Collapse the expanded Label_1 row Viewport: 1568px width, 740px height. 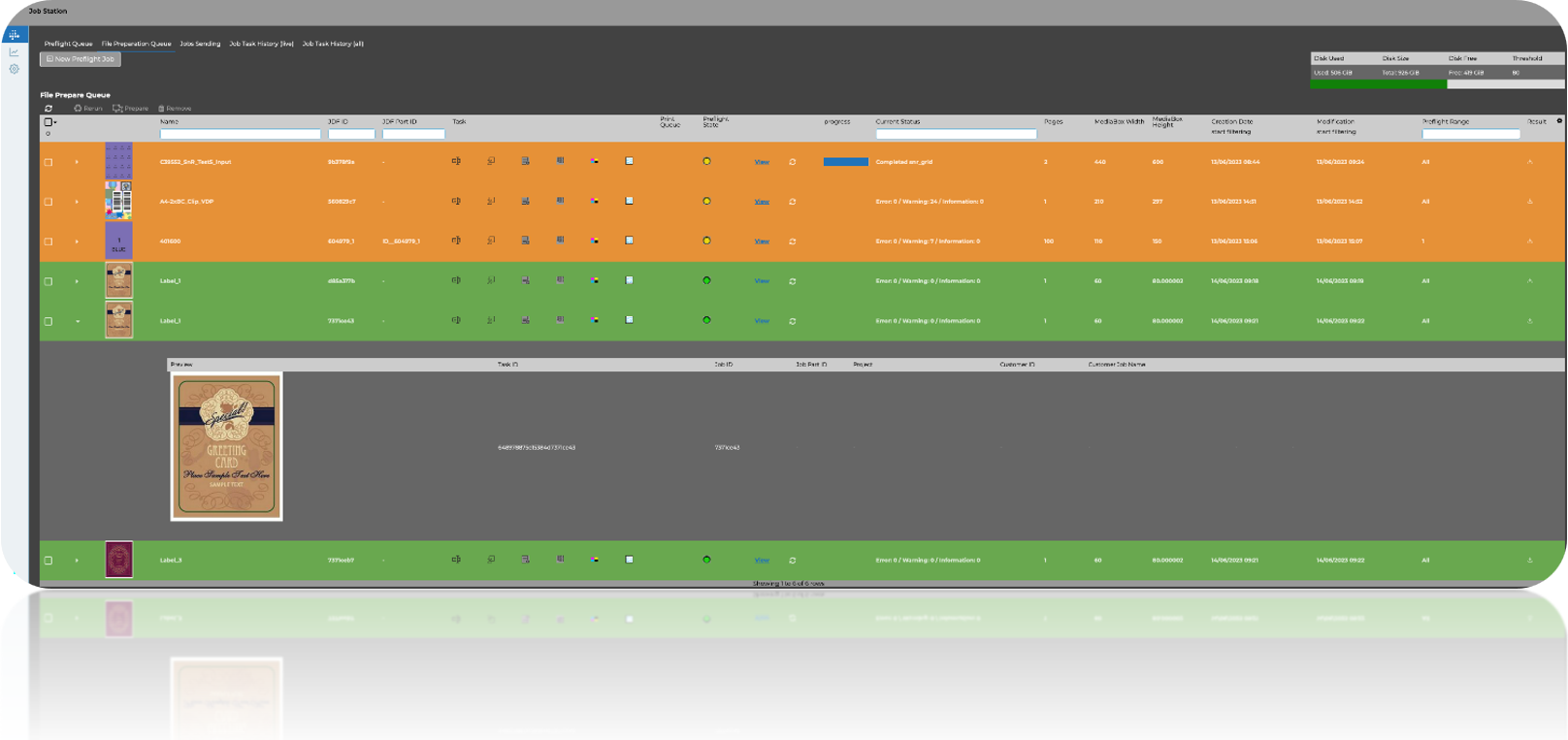coord(77,321)
